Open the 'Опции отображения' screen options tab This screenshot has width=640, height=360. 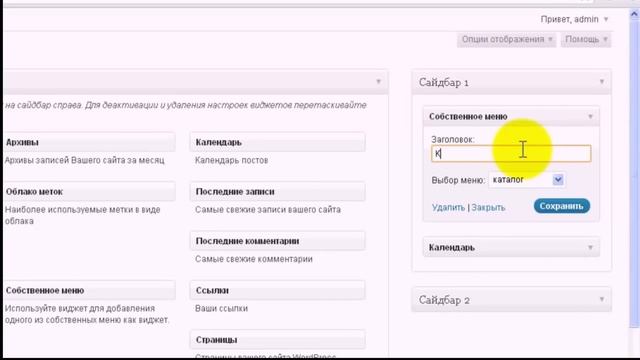click(x=507, y=40)
